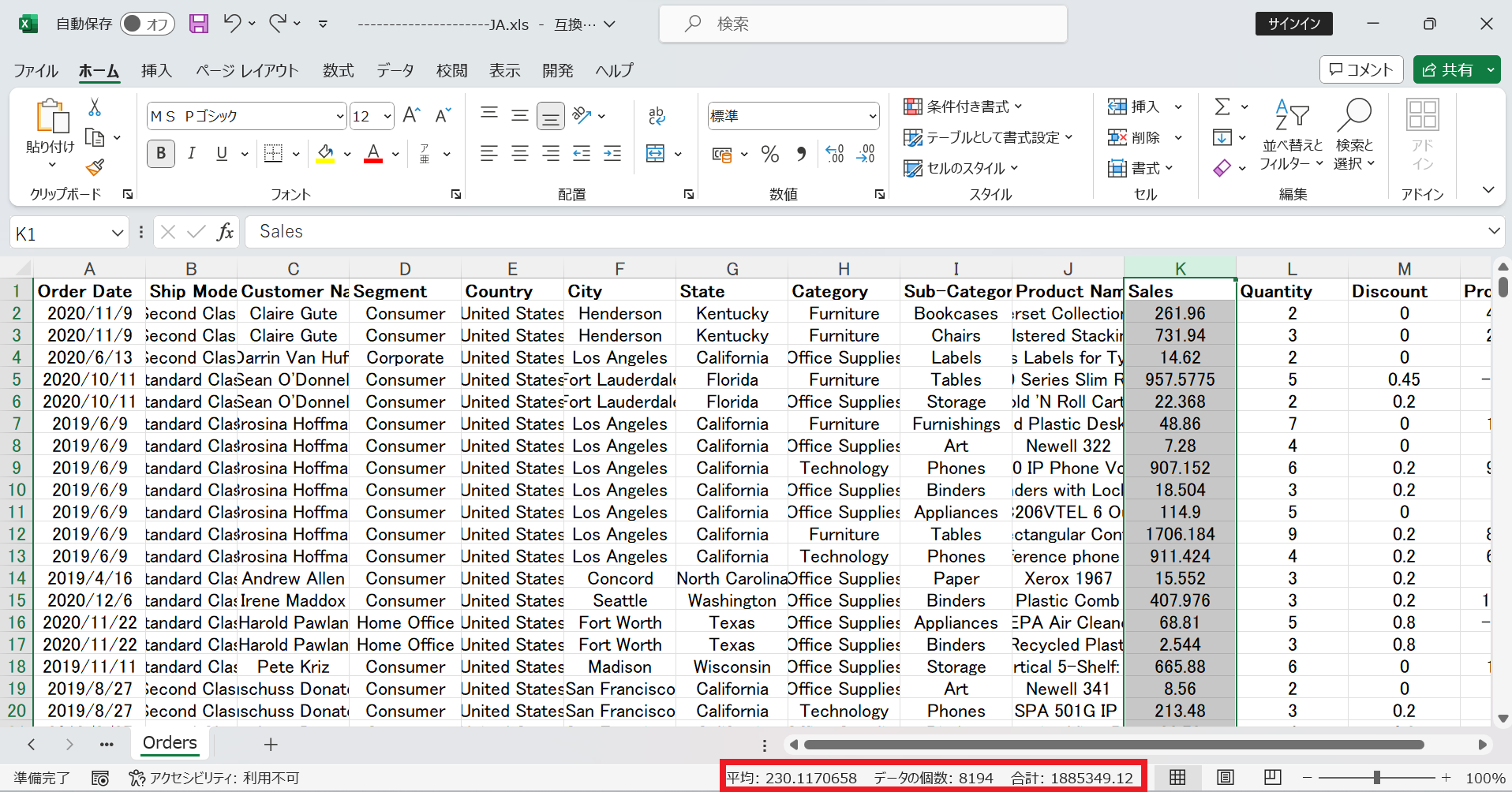1512x792 pixels.
Task: Click the AutoSum sigma icon
Action: tap(1222, 106)
